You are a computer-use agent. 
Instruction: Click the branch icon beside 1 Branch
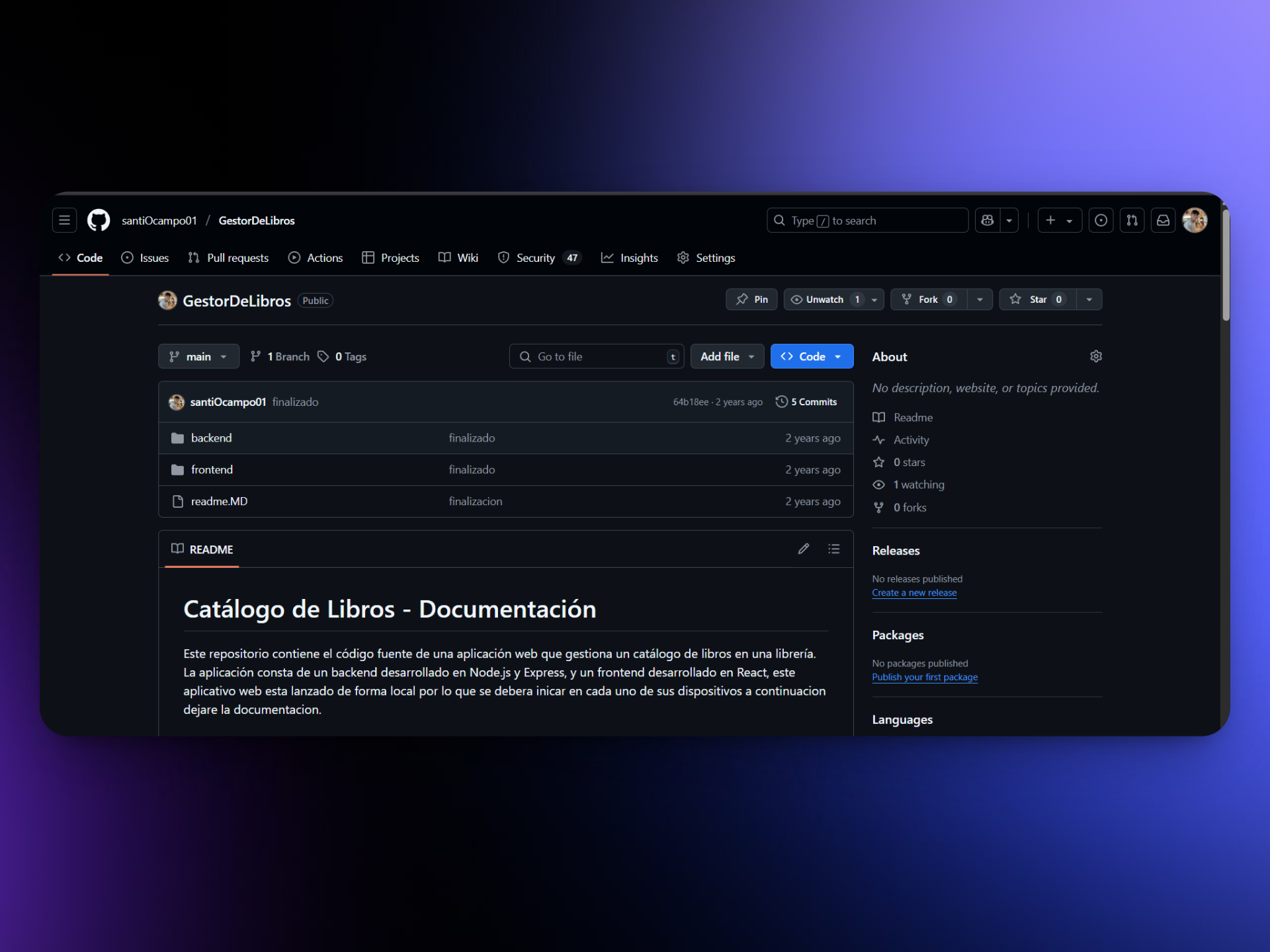[x=255, y=356]
